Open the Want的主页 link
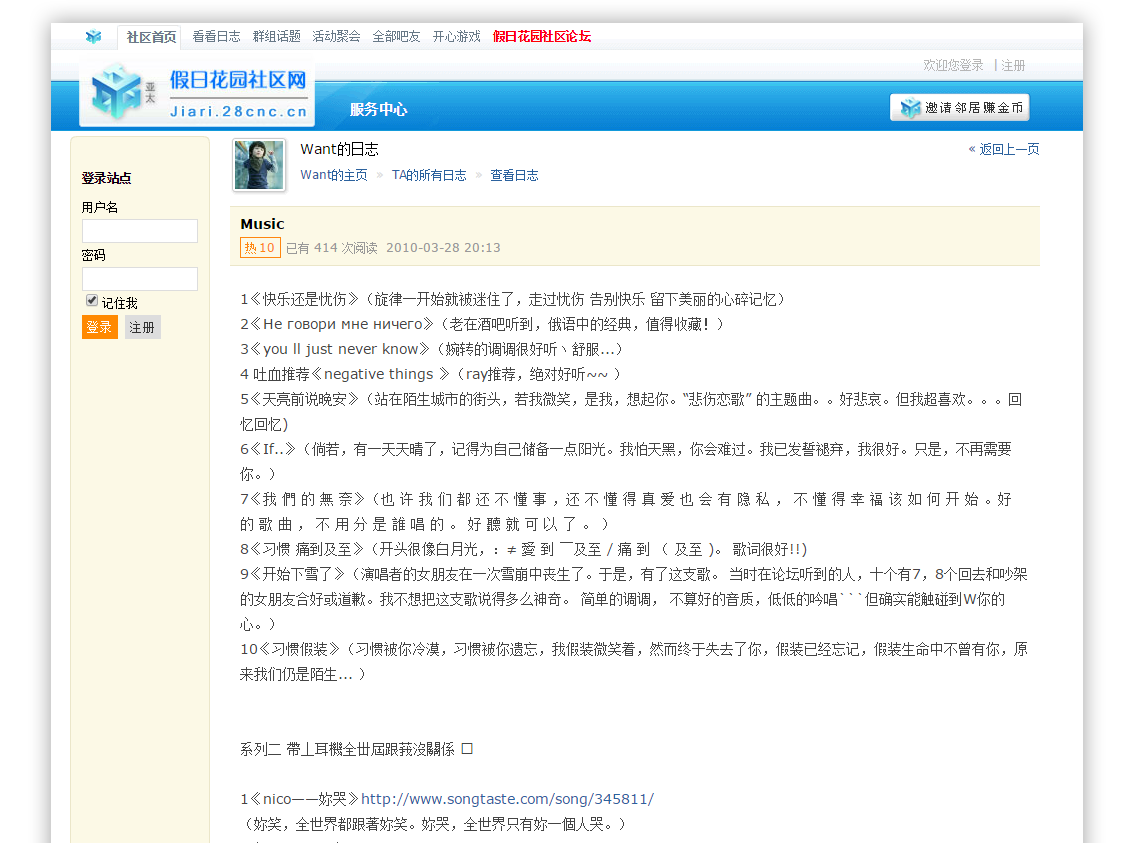Viewport: 1133px width, 843px height. click(x=334, y=175)
